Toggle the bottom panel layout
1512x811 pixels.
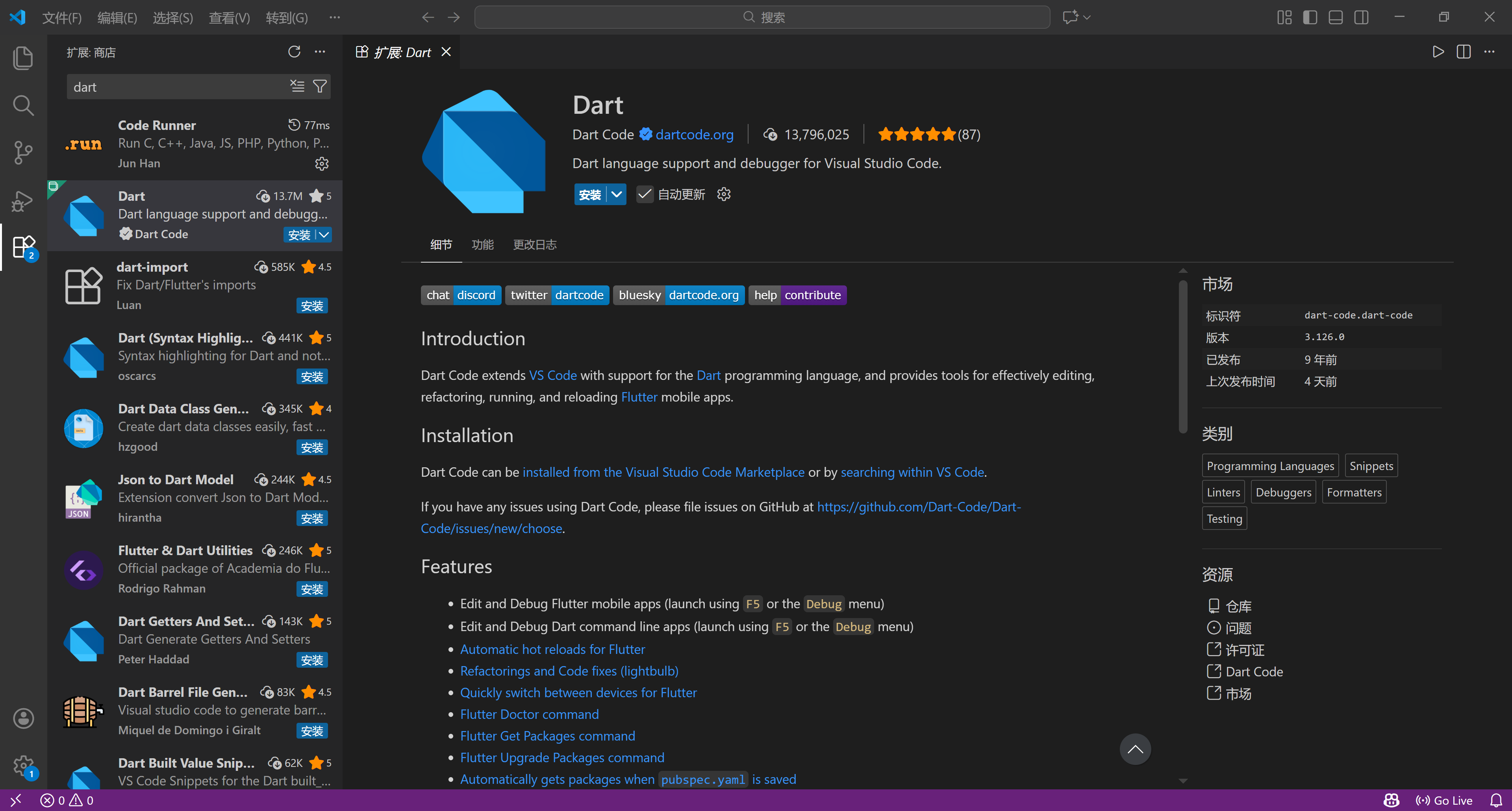click(x=1335, y=17)
